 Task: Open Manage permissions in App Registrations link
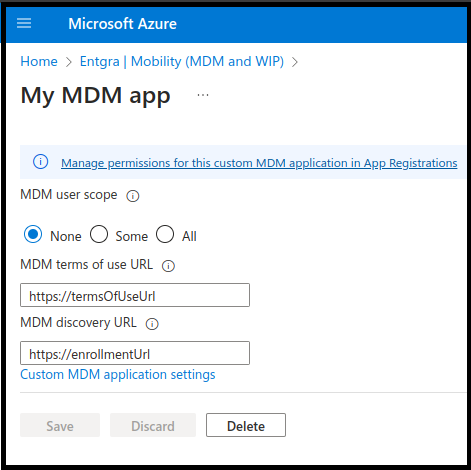coord(259,163)
